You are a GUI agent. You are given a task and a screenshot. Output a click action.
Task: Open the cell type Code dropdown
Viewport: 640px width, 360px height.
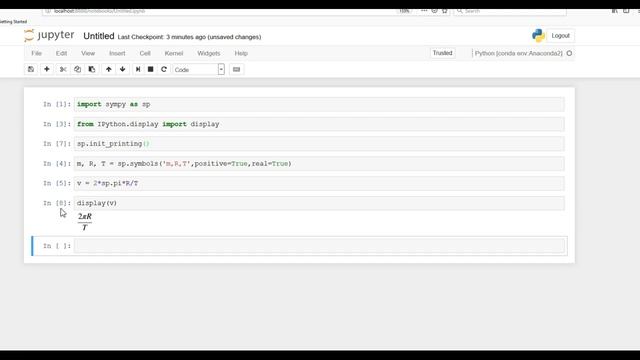click(x=198, y=69)
